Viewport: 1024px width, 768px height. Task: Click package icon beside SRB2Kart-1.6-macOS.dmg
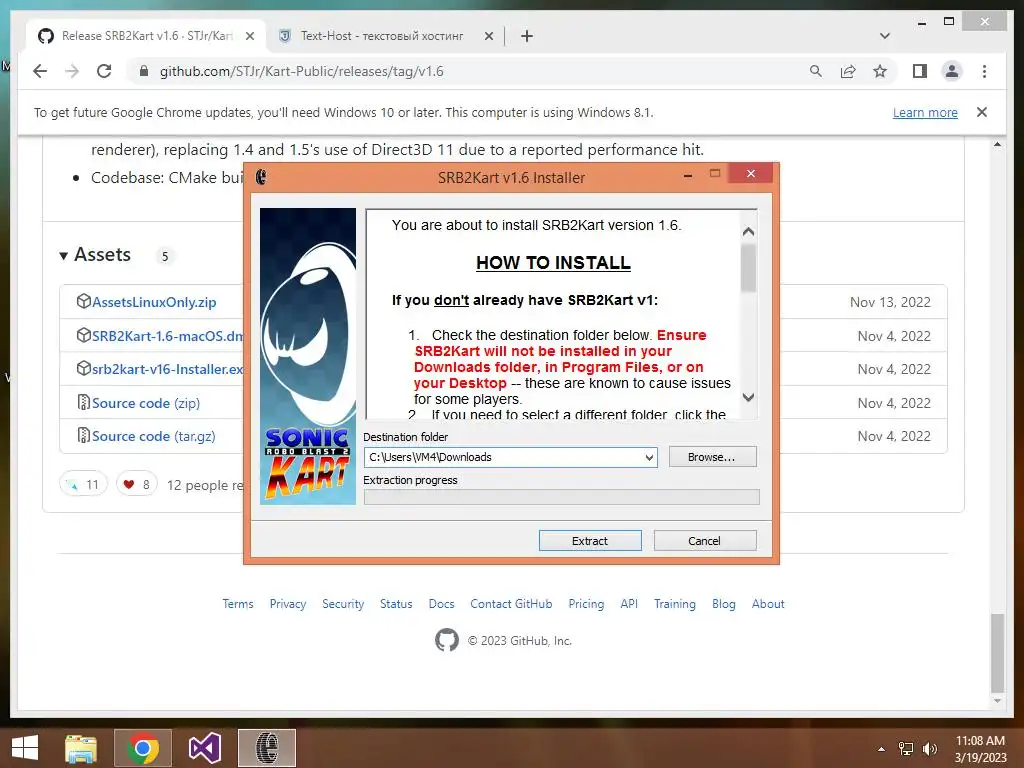tap(84, 335)
